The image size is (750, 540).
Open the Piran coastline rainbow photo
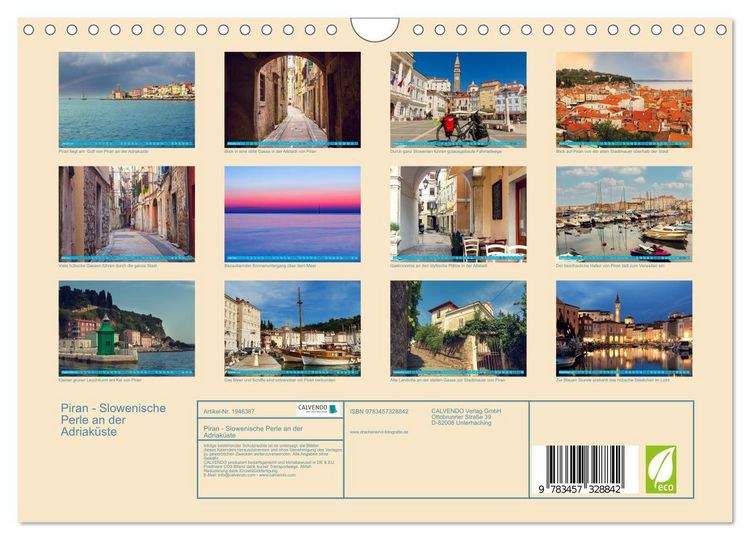pos(127,99)
